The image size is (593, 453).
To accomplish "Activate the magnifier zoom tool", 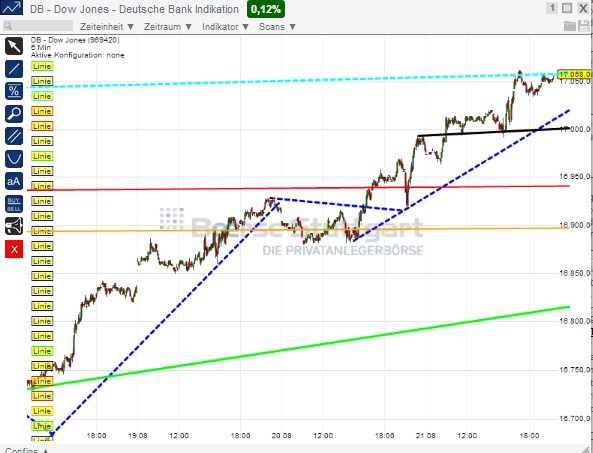I will tap(14, 114).
